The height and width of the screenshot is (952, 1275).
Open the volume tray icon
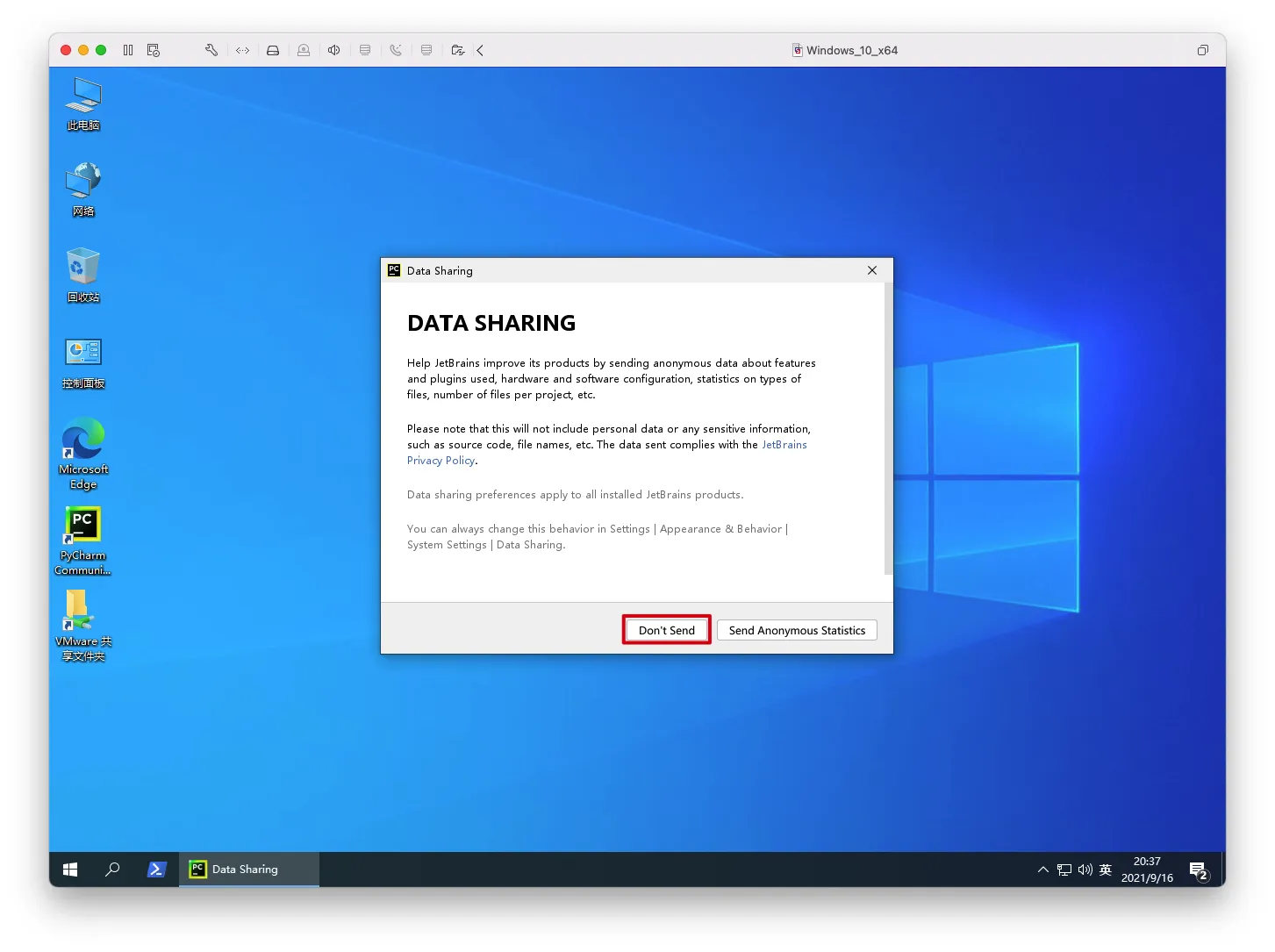pyautogui.click(x=1085, y=870)
